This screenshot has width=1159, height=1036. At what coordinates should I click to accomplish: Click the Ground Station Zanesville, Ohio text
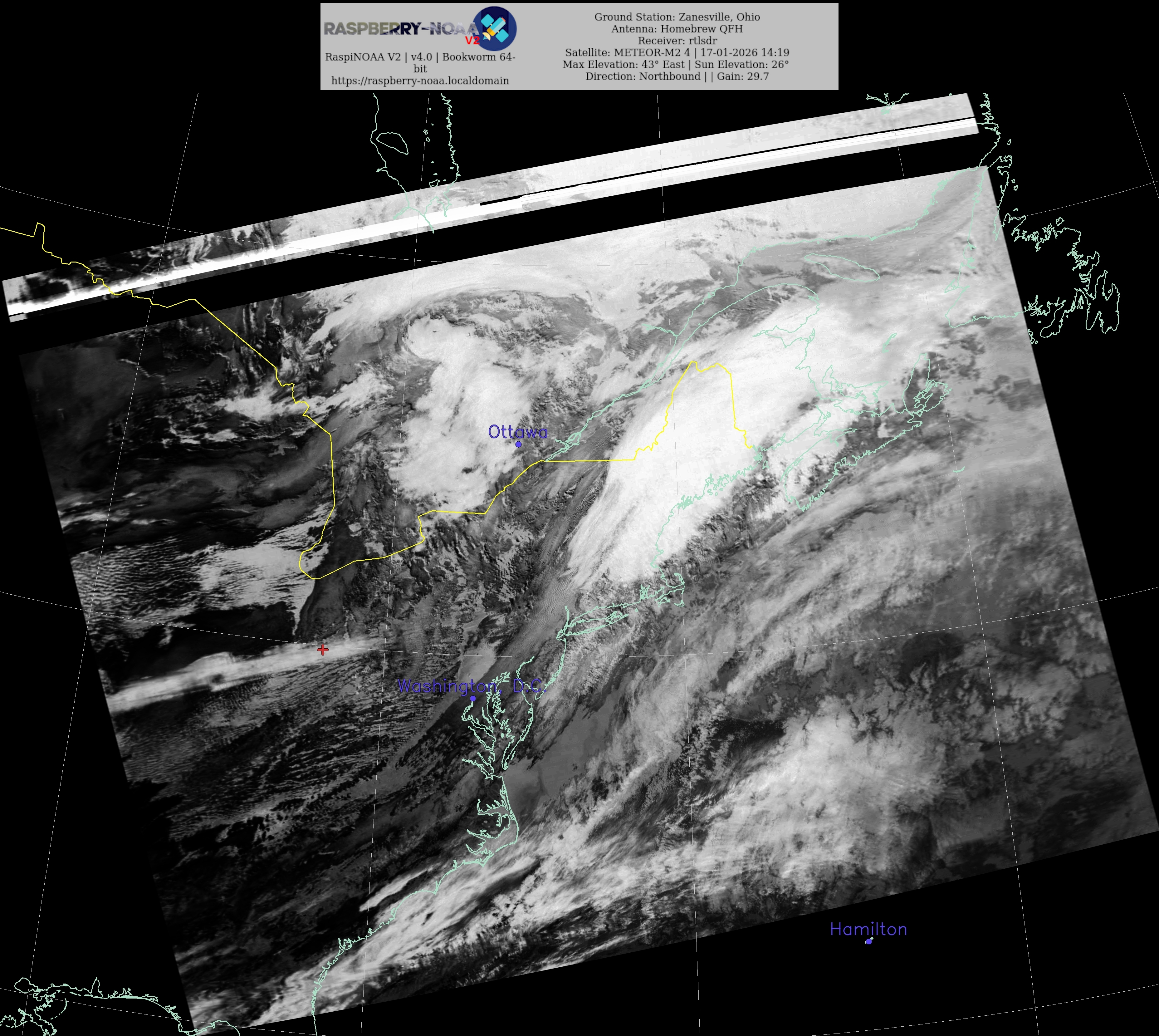pos(677,17)
